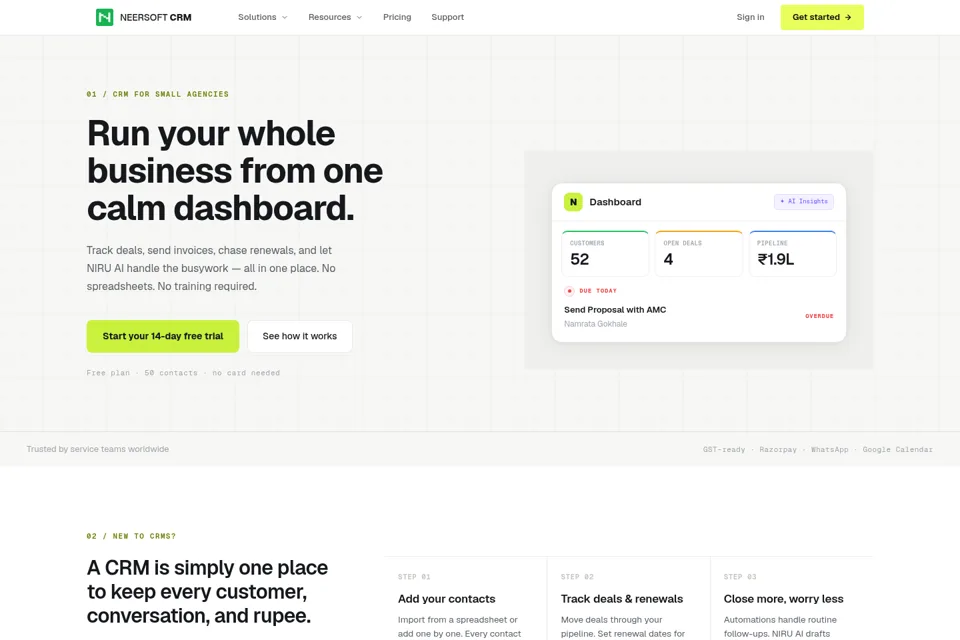Click the DUE TODAY label
Viewport: 960px width, 640px height.
click(x=598, y=291)
